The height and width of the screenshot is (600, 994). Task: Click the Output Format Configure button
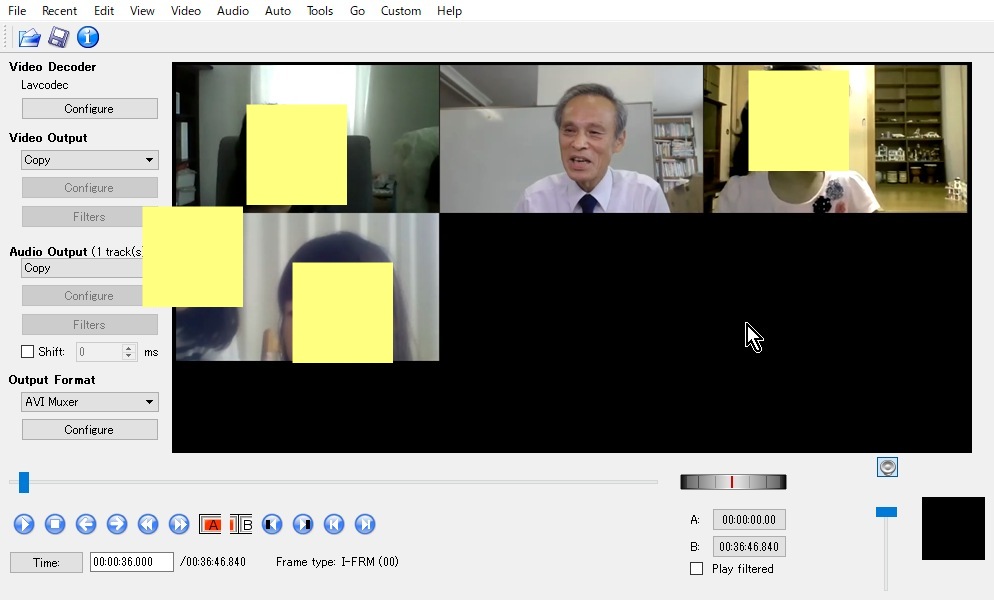tap(89, 429)
